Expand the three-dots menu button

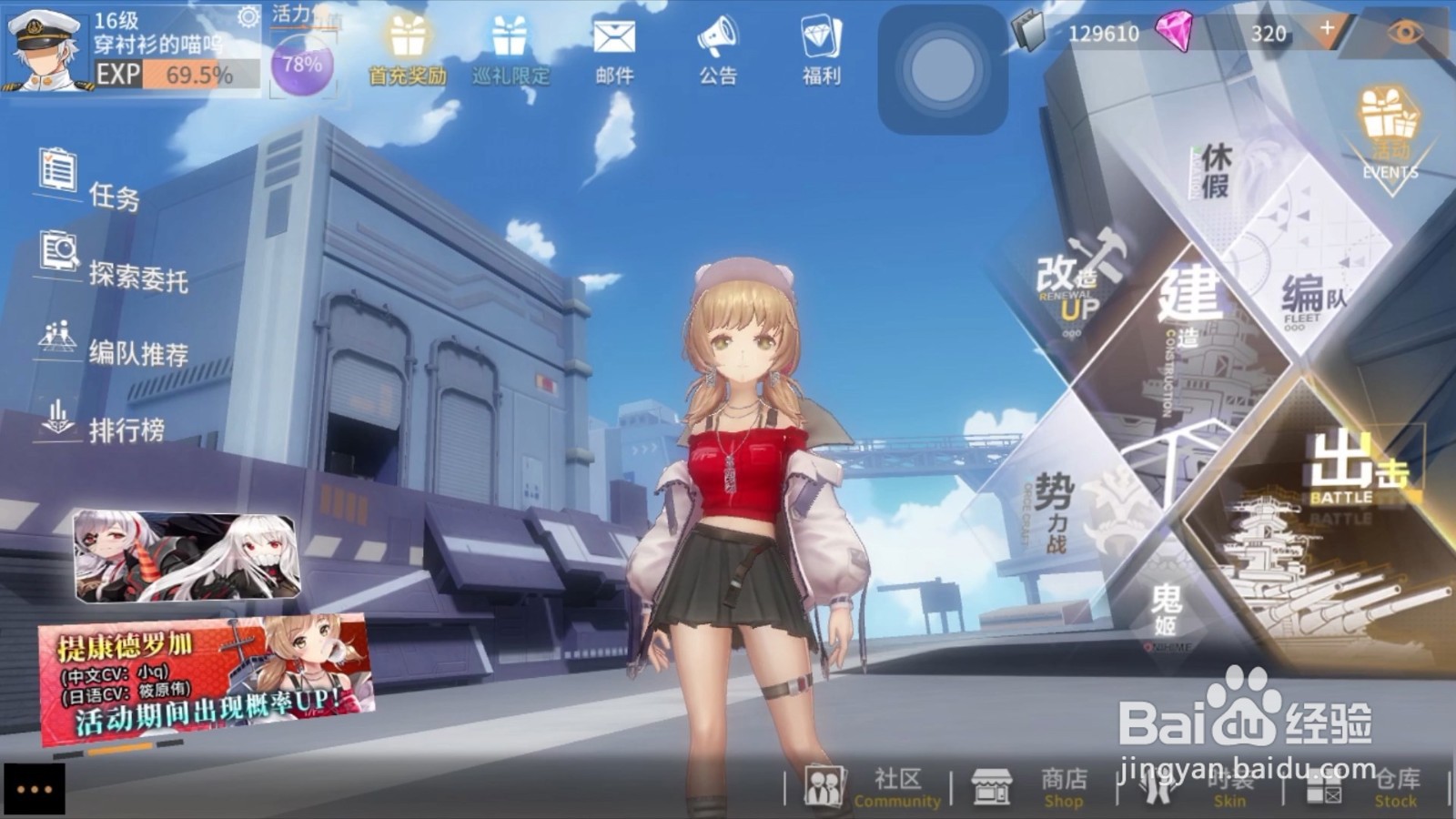(x=34, y=788)
